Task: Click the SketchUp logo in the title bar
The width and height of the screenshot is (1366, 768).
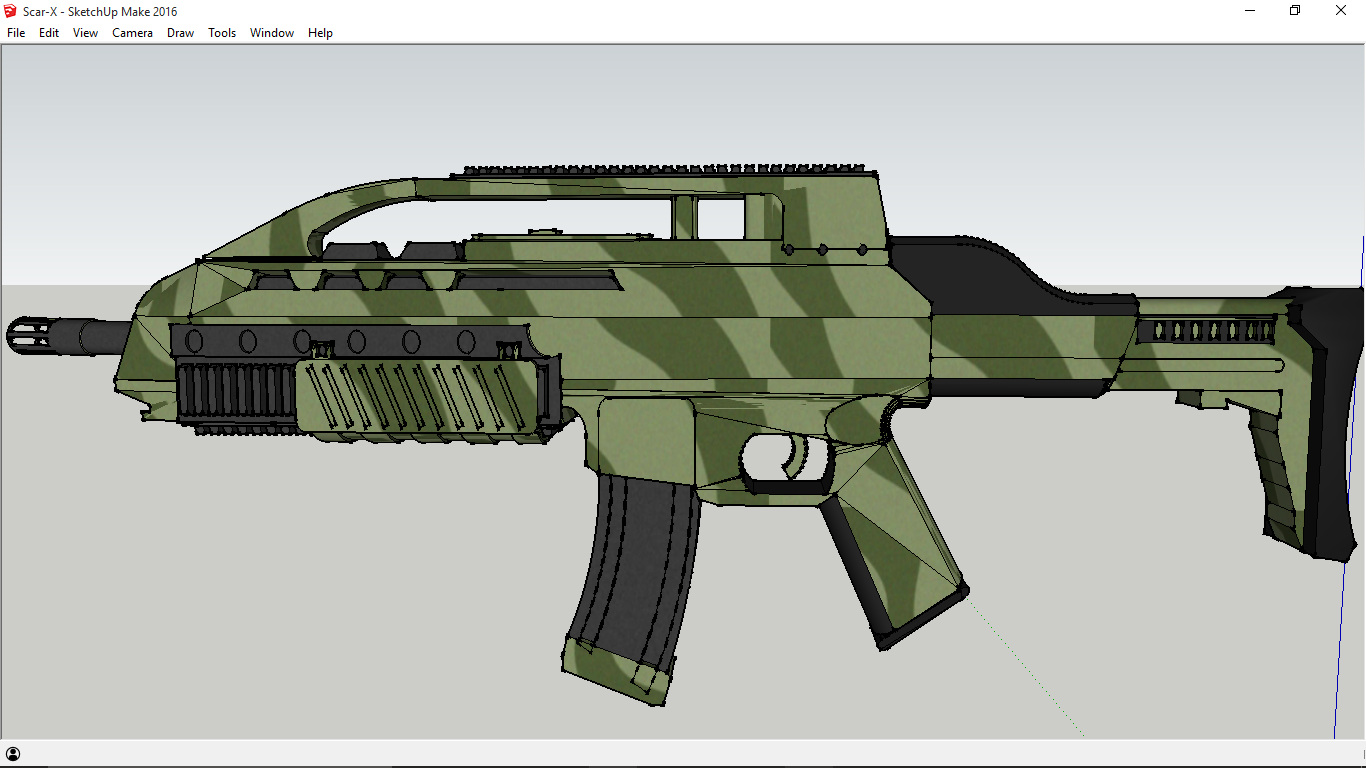Action: tap(10, 11)
